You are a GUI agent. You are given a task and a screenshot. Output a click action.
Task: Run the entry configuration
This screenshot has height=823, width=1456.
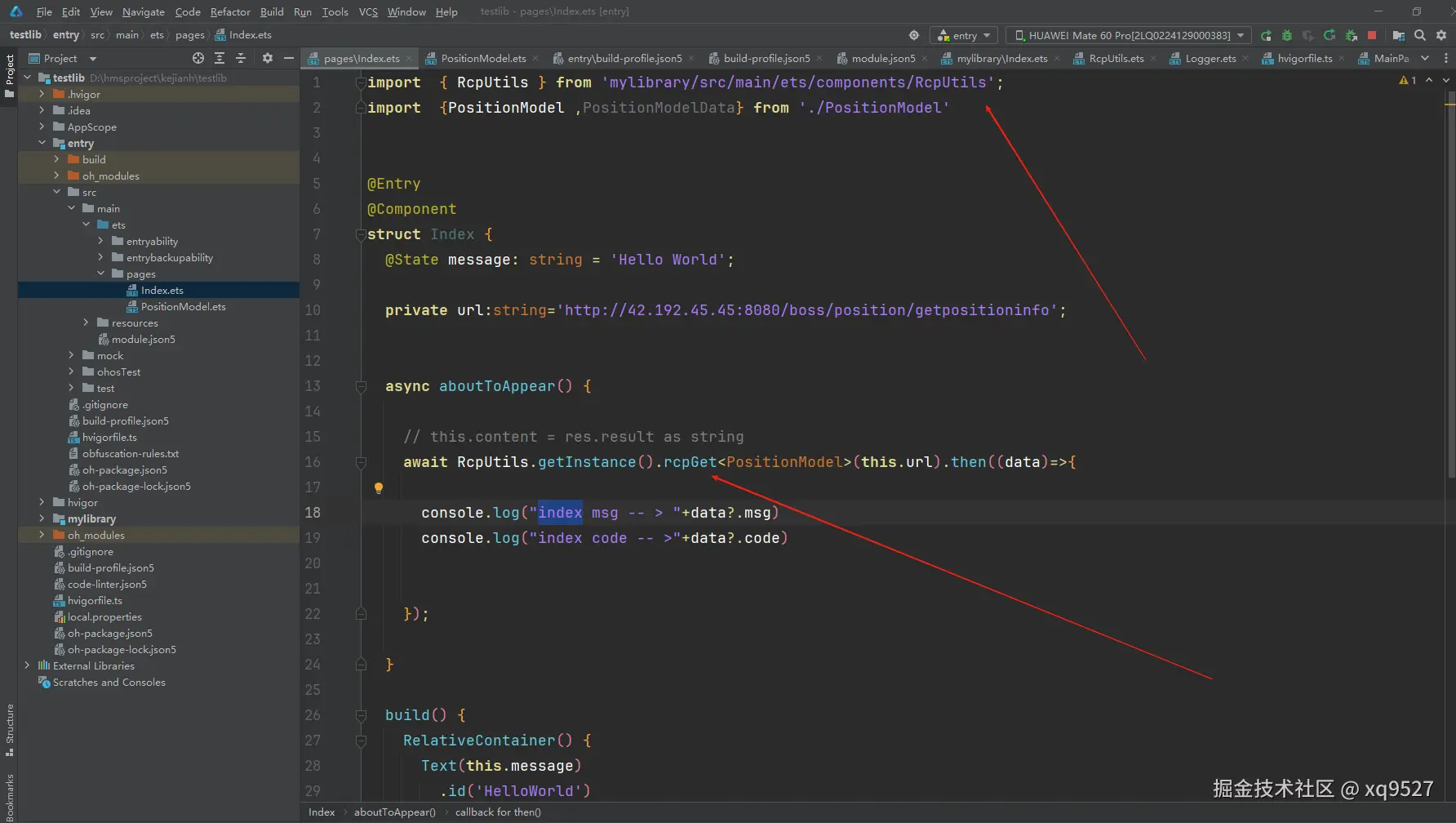tap(1266, 35)
